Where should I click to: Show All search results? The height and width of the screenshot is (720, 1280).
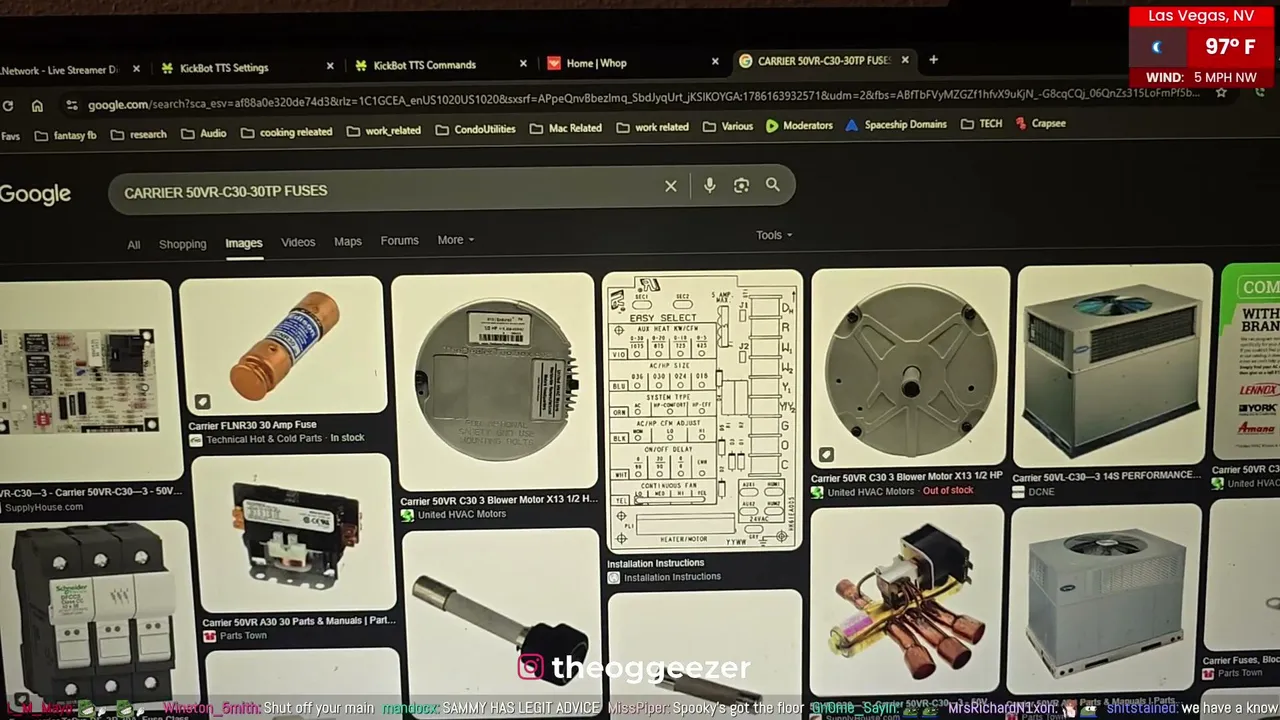coord(134,245)
